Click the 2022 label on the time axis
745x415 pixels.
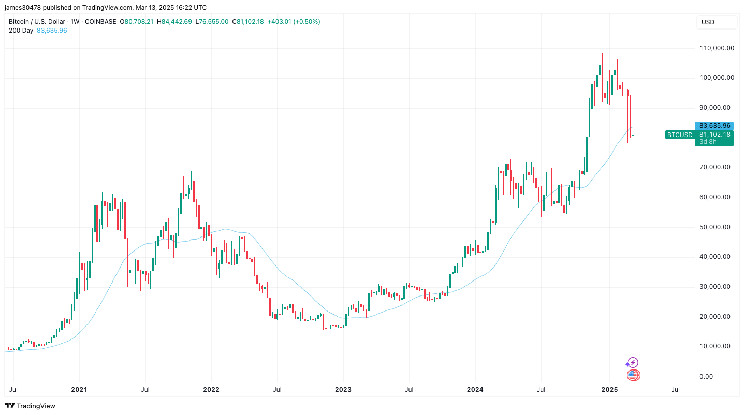tap(211, 390)
